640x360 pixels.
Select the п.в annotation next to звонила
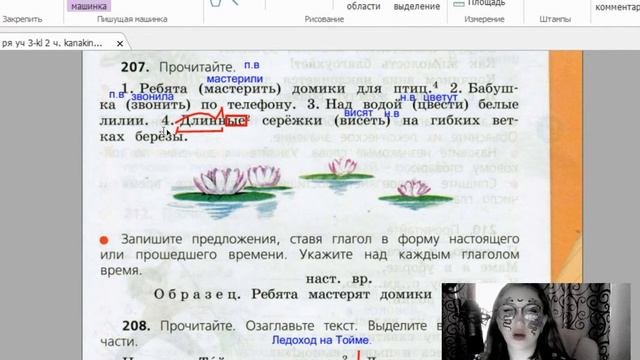(116, 94)
